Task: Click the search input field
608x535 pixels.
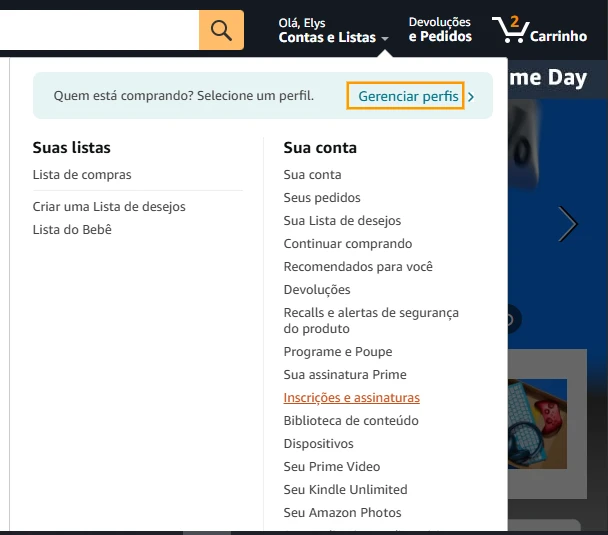Action: (x=99, y=30)
